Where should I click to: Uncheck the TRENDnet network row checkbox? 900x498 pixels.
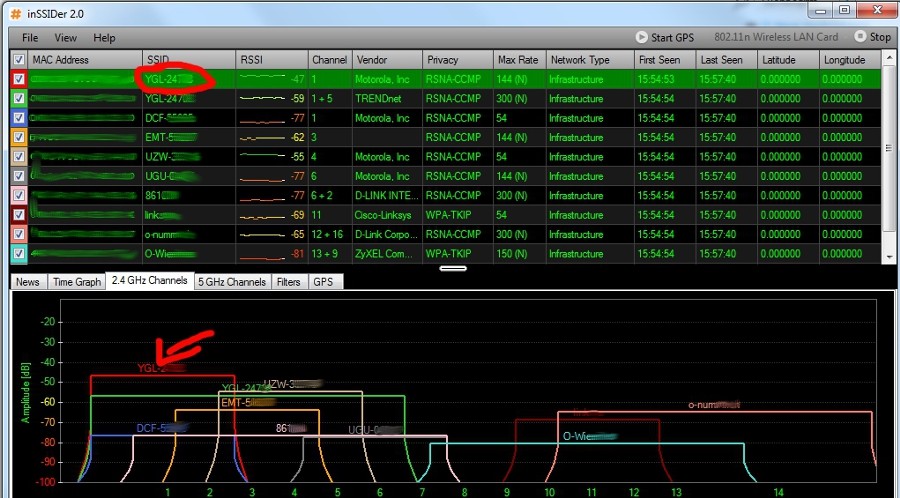(19, 99)
